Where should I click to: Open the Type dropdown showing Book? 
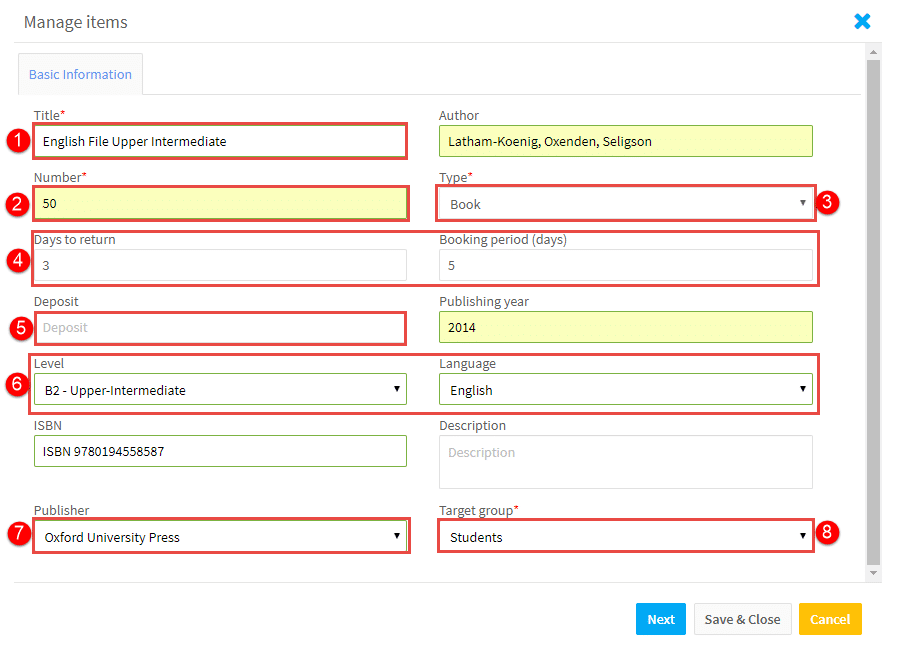[625, 204]
